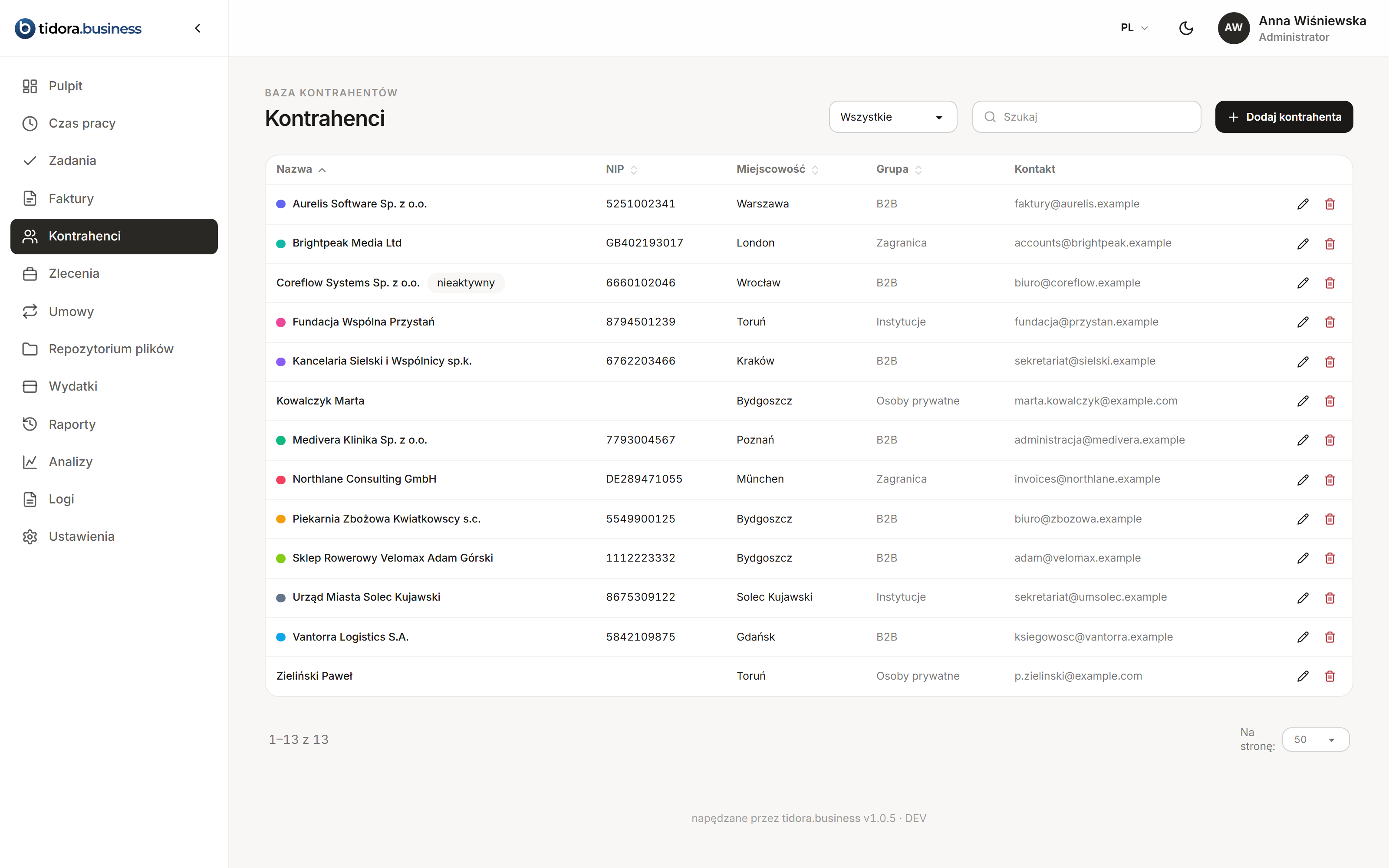Open the AW user avatar
Image resolution: width=1389 pixels, height=868 pixels.
pos(1234,28)
